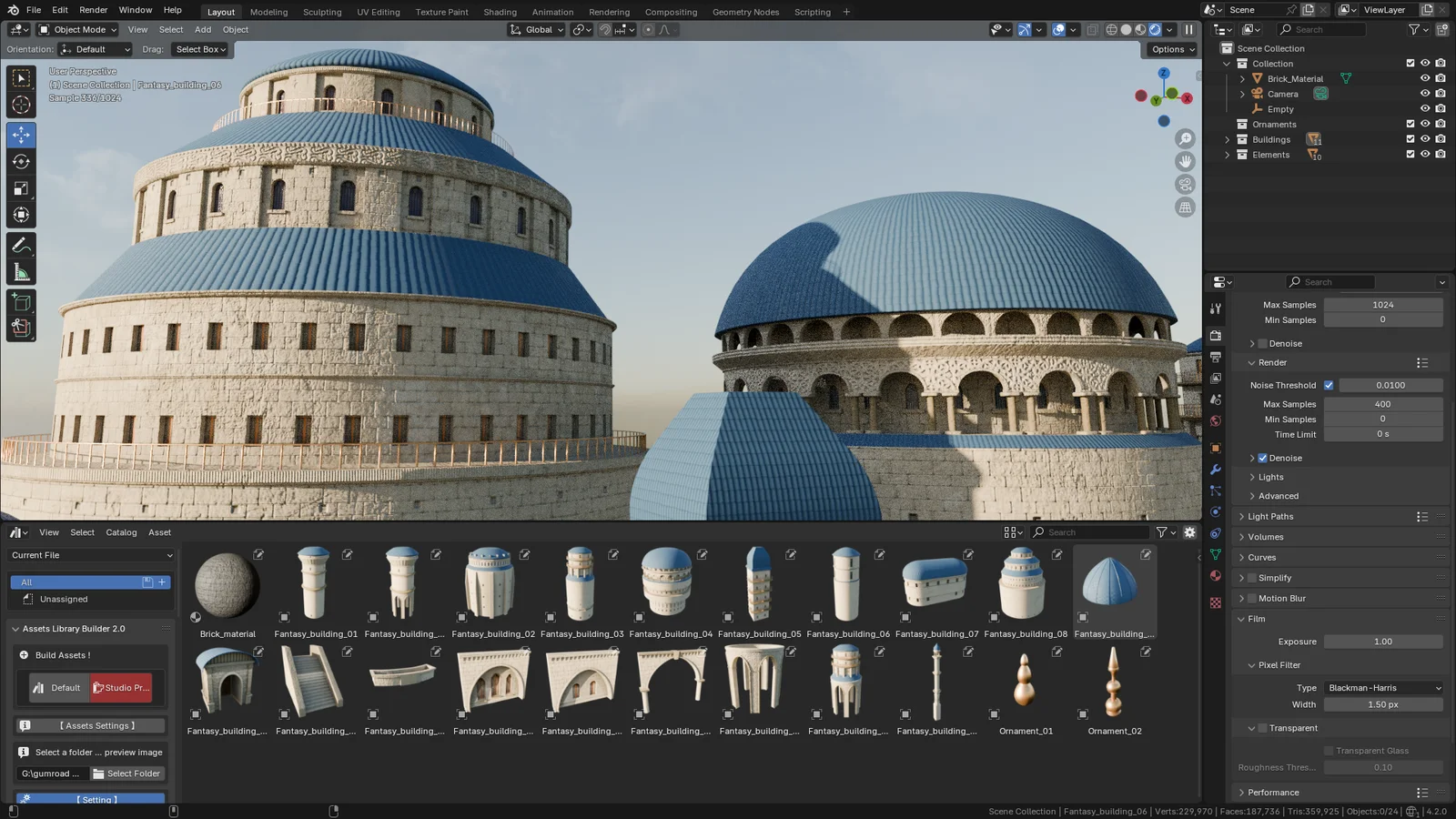Expand the Buildings collection in the outliner

click(x=1227, y=139)
